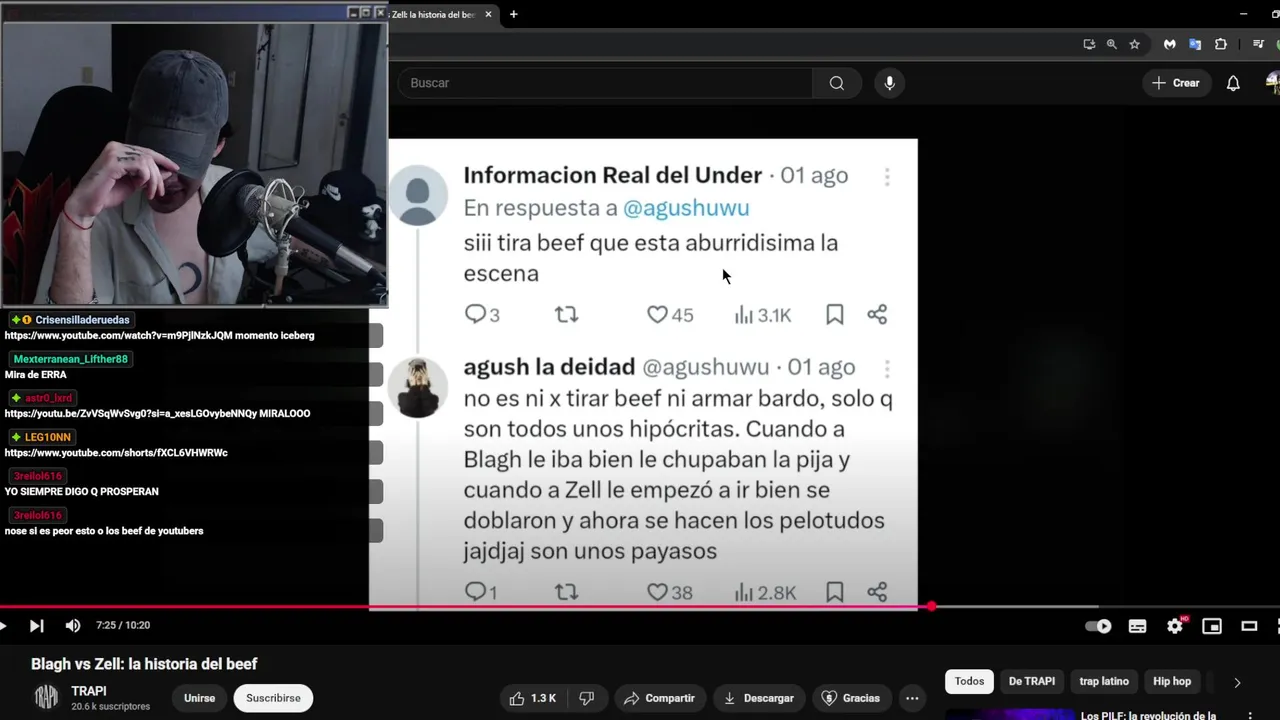
Task: Open the TRAPI channel name link
Action: pyautogui.click(x=89, y=691)
